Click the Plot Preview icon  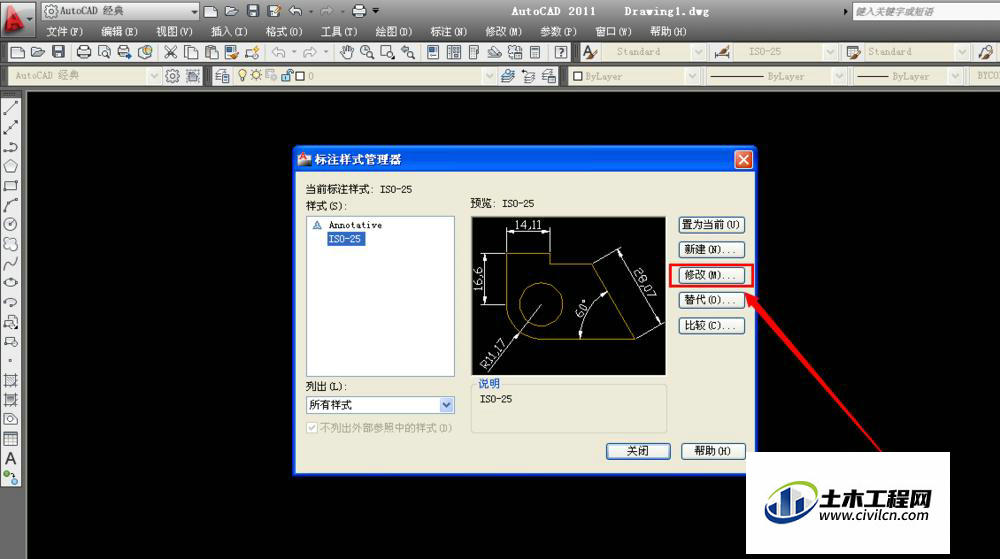click(x=104, y=52)
